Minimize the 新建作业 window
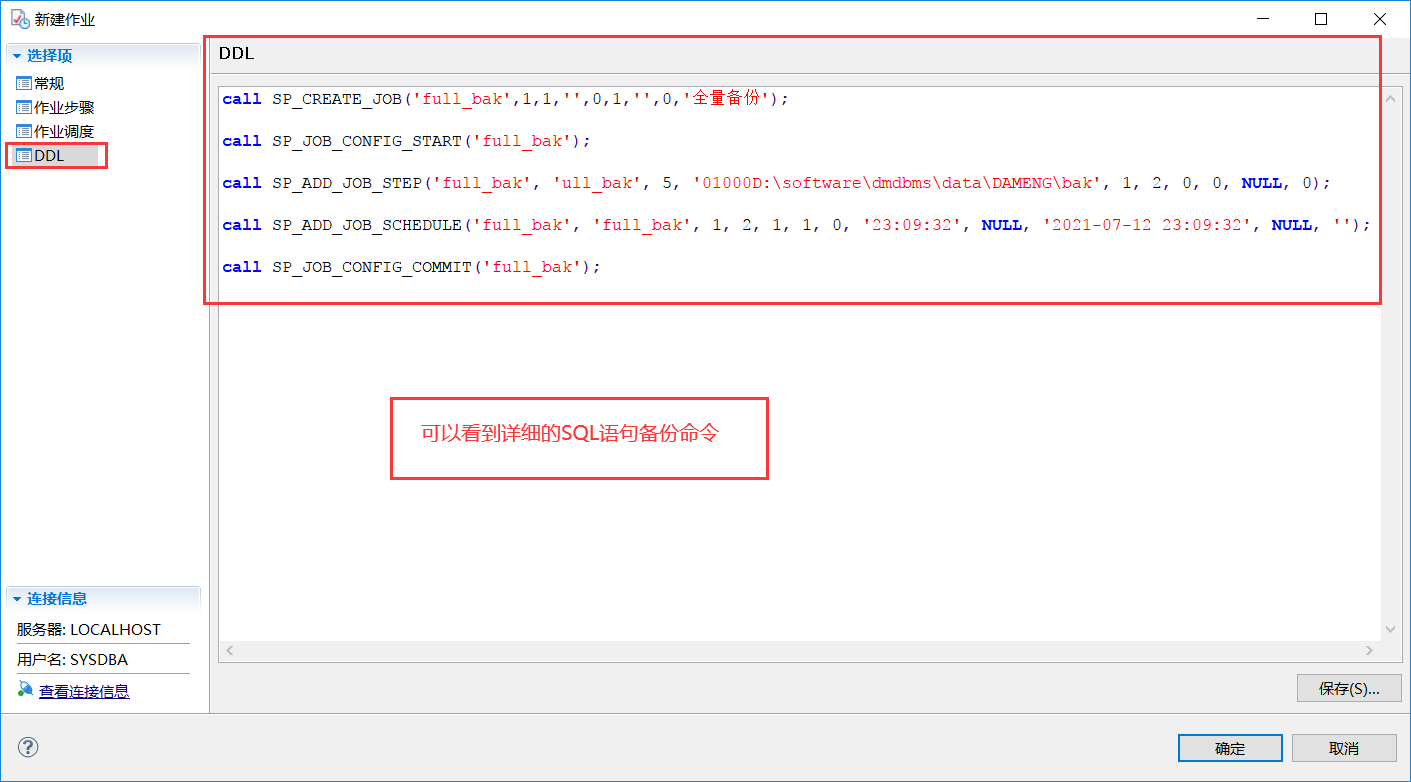Image resolution: width=1411 pixels, height=782 pixels. click(x=1263, y=19)
